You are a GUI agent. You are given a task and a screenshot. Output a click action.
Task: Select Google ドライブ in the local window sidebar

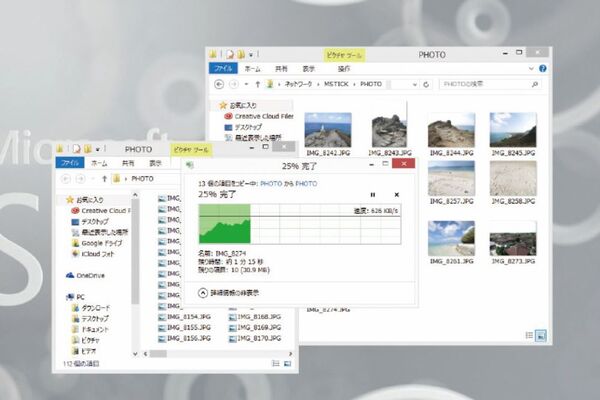pyautogui.click(x=97, y=243)
